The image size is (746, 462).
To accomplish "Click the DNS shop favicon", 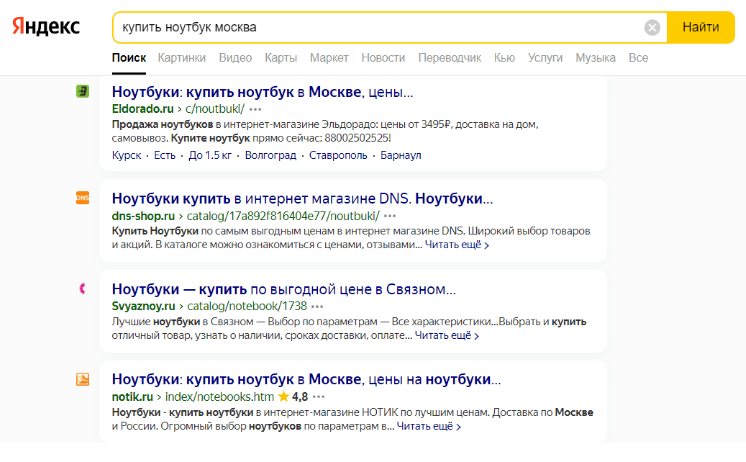I will 83,198.
